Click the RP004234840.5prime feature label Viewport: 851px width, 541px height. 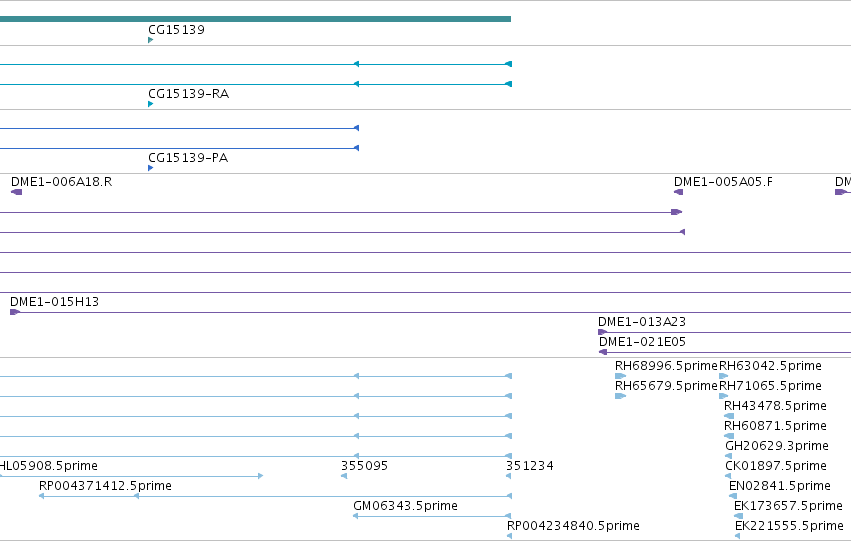[x=573, y=526]
